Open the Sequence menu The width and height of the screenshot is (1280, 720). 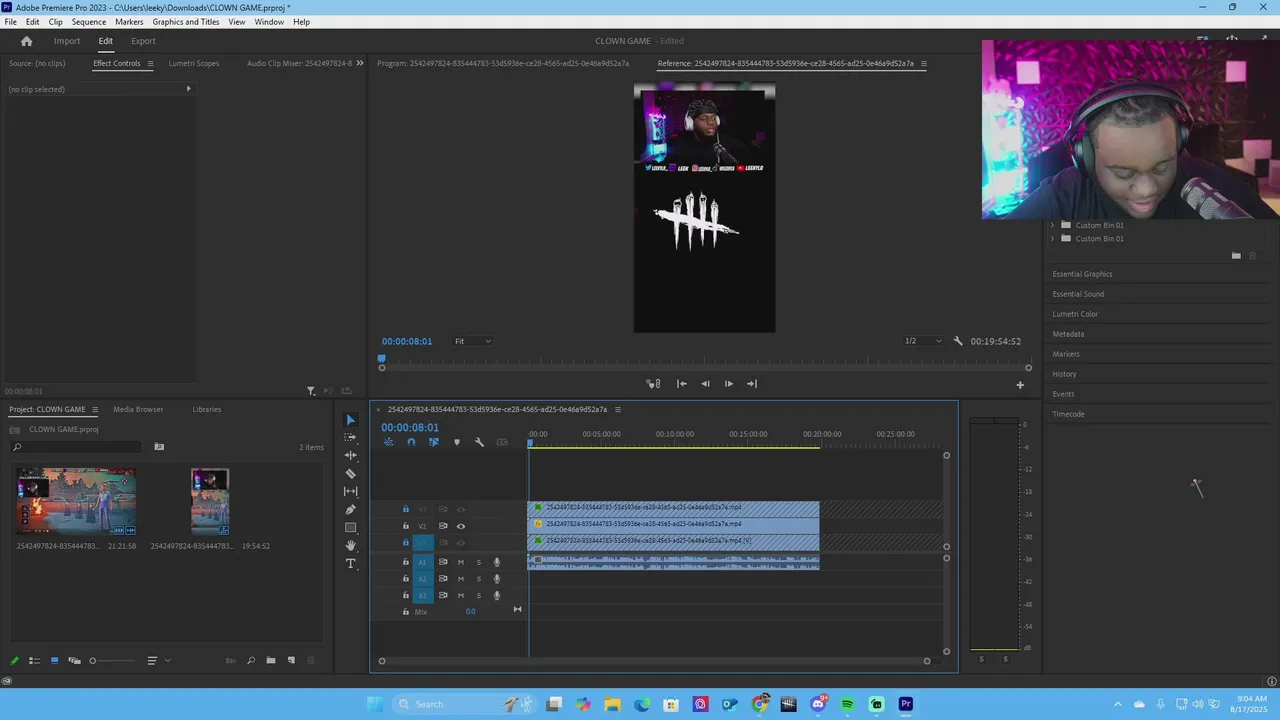[x=89, y=22]
